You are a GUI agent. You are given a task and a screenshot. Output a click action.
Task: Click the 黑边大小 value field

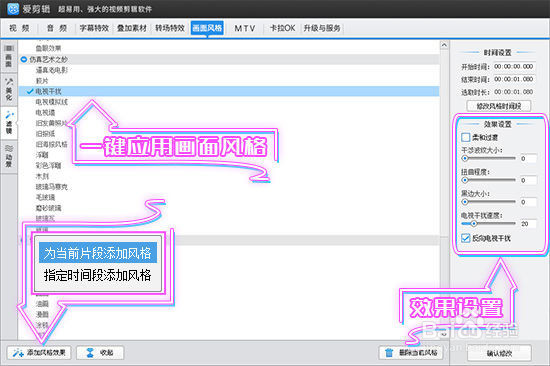pos(528,202)
